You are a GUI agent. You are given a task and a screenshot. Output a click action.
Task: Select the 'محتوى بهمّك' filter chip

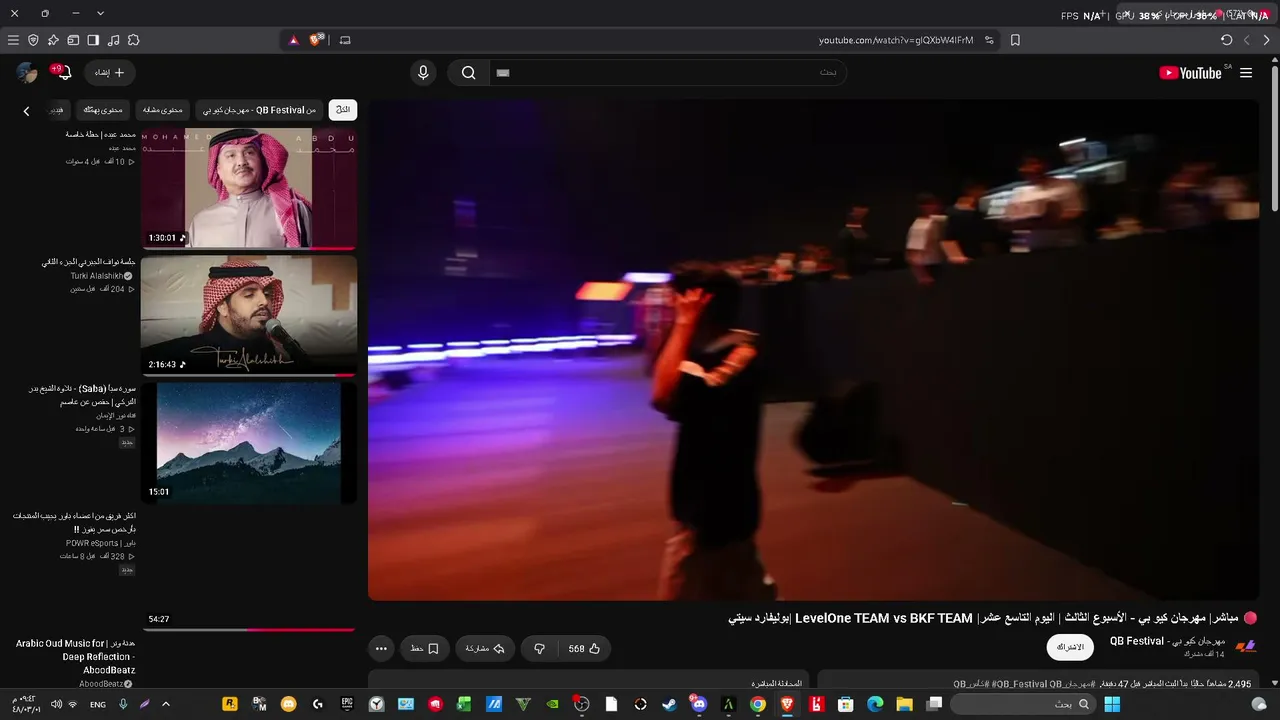coord(102,110)
